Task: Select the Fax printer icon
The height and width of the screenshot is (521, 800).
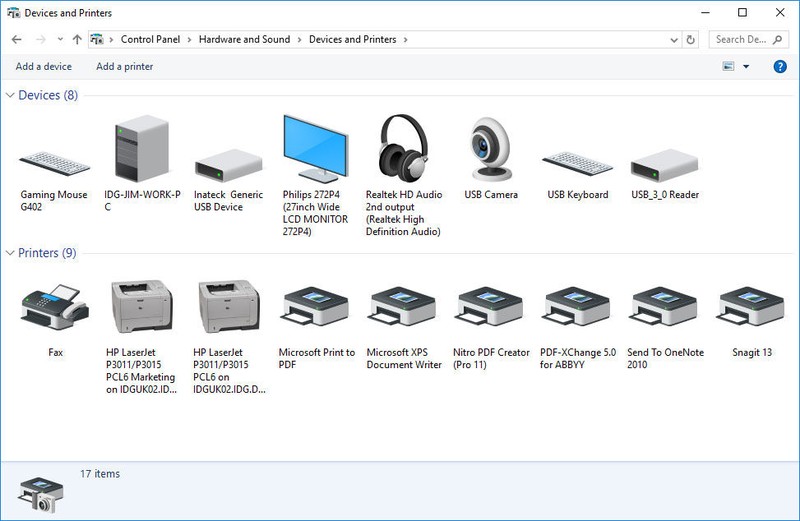Action: [55, 308]
